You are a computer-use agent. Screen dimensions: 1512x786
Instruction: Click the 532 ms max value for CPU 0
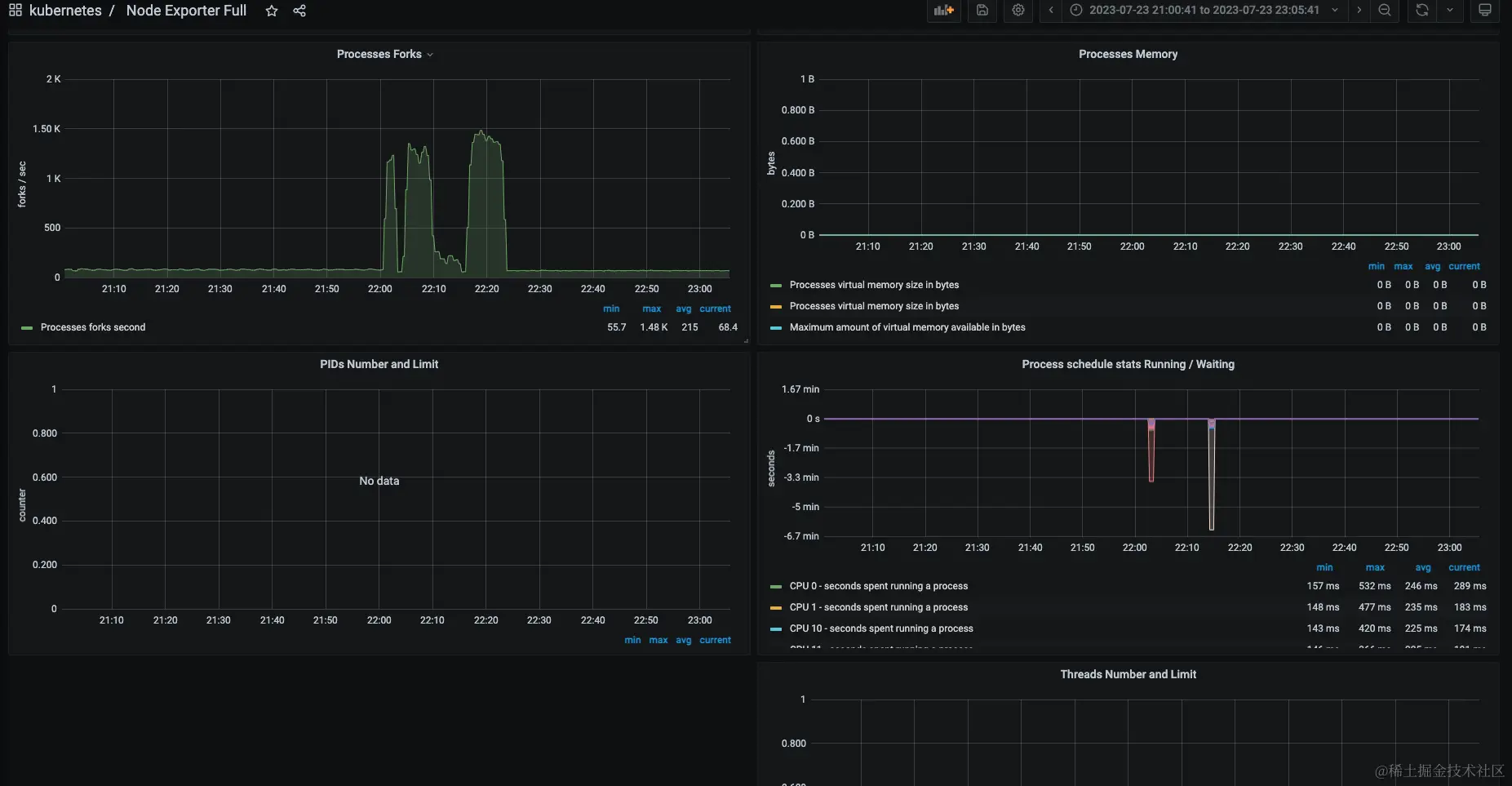pos(1375,586)
